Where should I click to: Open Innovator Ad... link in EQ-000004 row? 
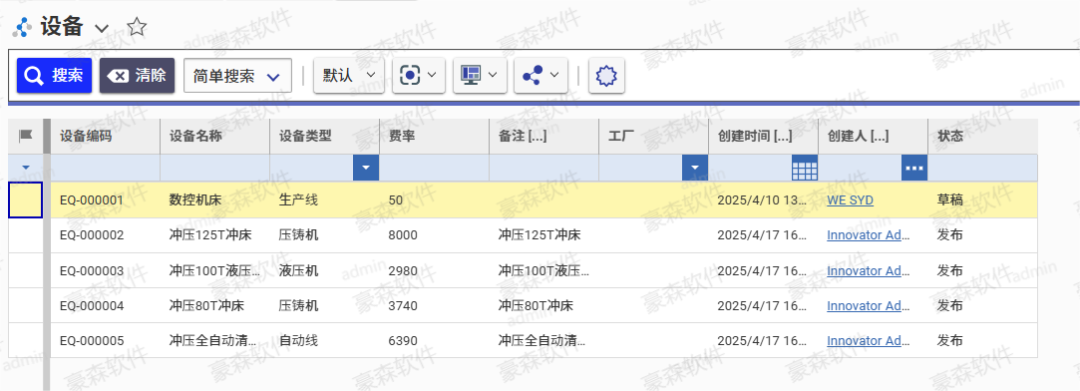869,306
